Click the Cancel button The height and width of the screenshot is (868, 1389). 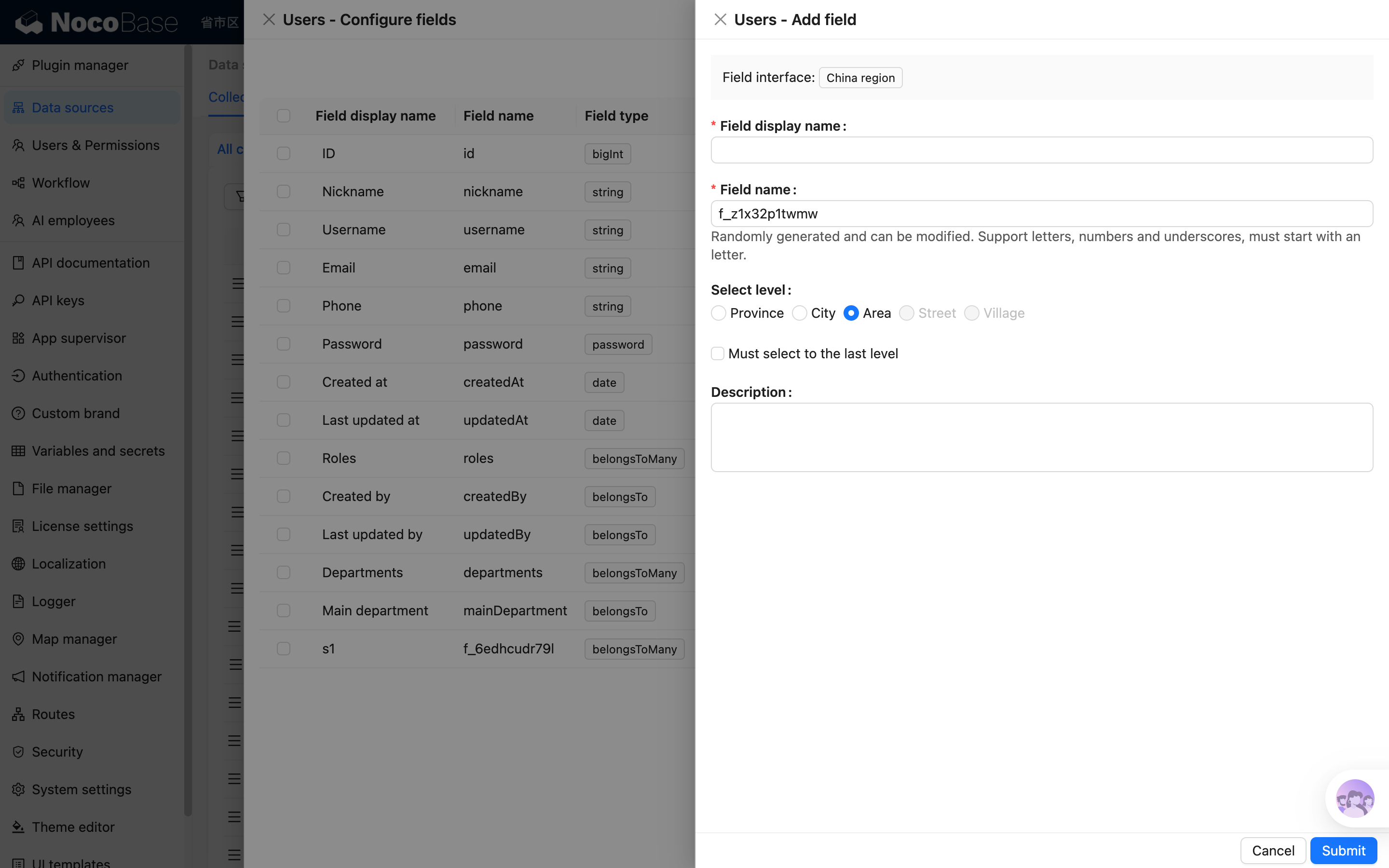click(1272, 850)
